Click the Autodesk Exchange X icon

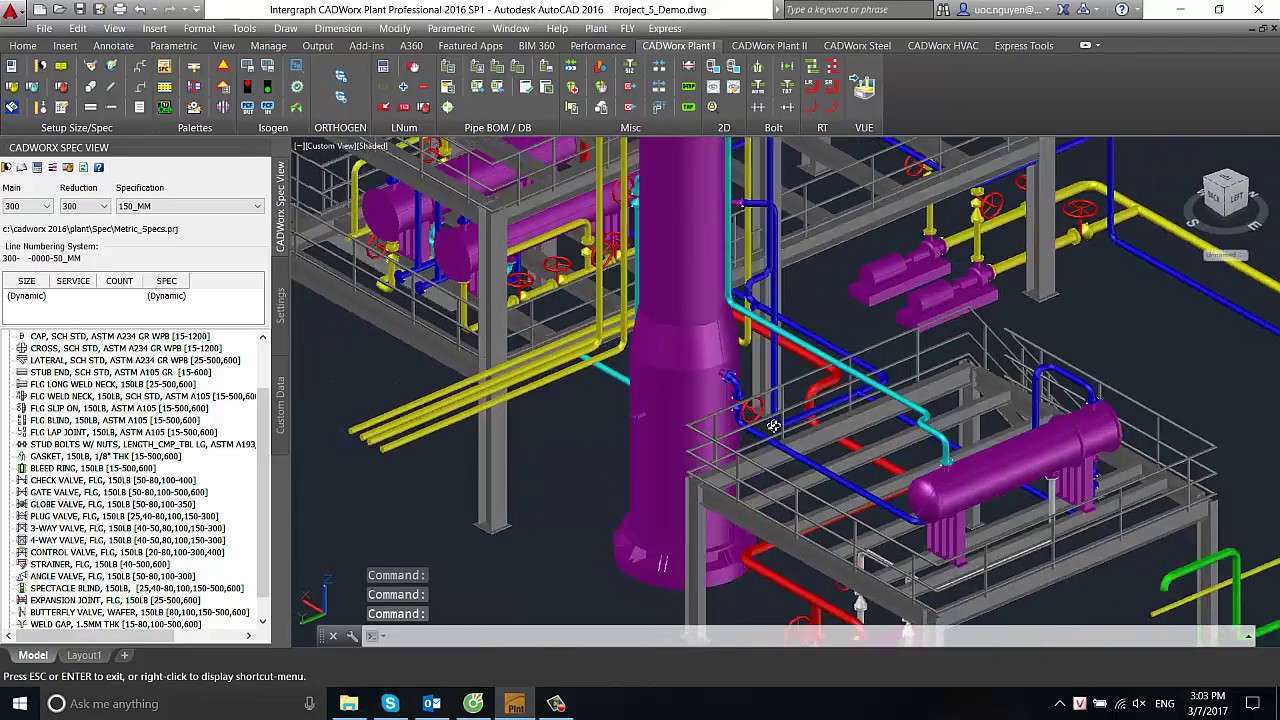(x=1063, y=9)
